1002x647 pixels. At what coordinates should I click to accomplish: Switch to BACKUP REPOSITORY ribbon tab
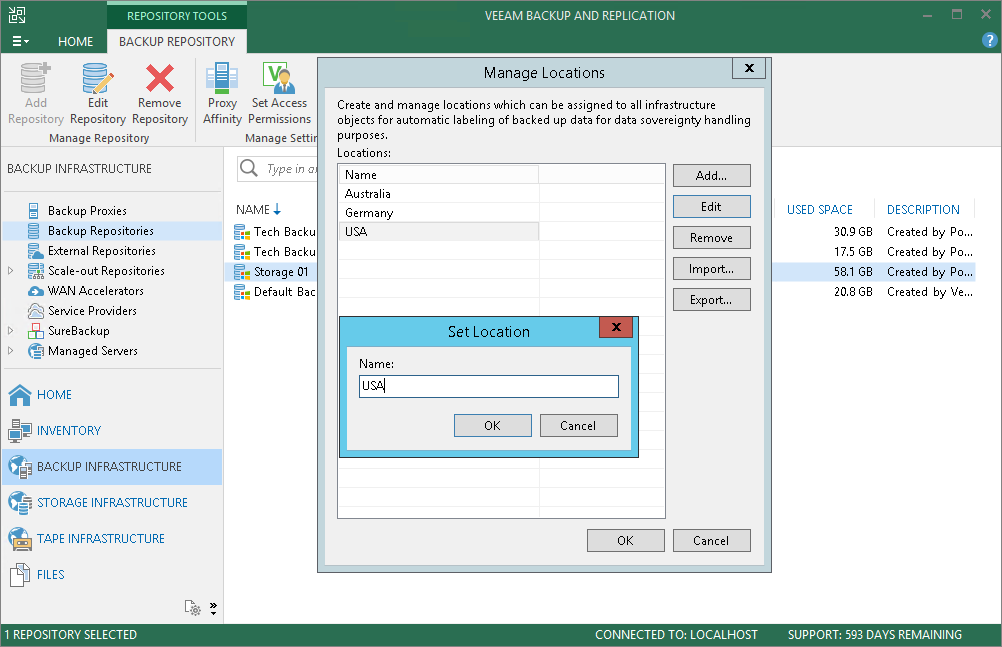[x=176, y=42]
